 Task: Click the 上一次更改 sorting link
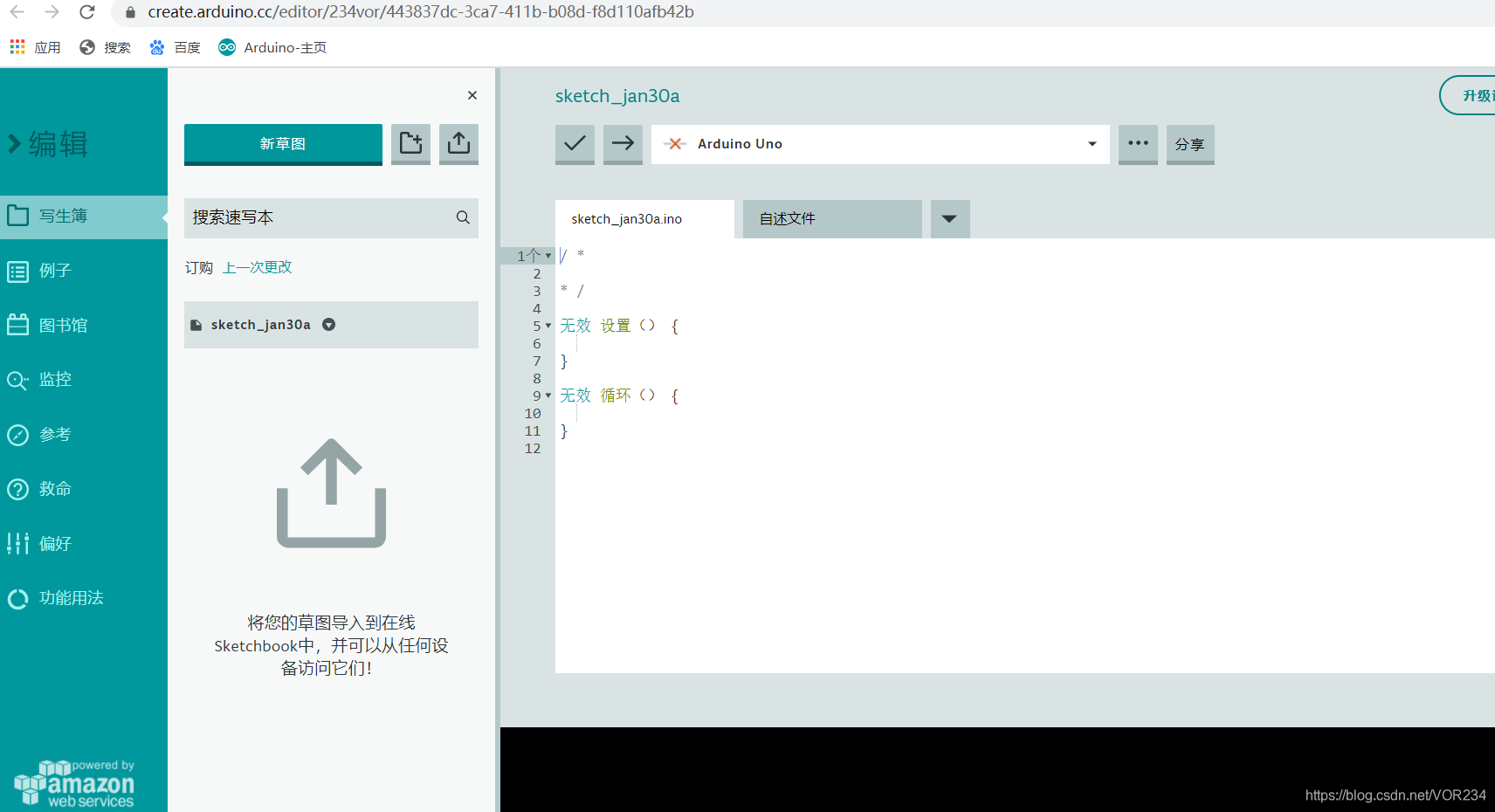pos(257,267)
